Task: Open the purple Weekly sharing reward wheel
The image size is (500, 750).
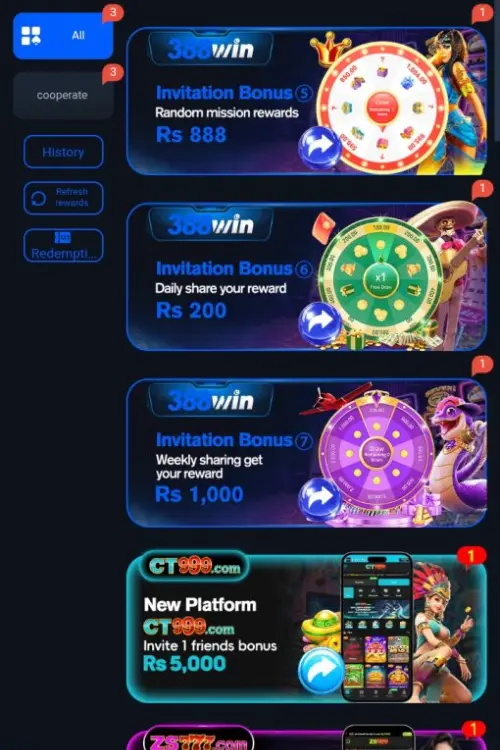Action: pos(377,453)
